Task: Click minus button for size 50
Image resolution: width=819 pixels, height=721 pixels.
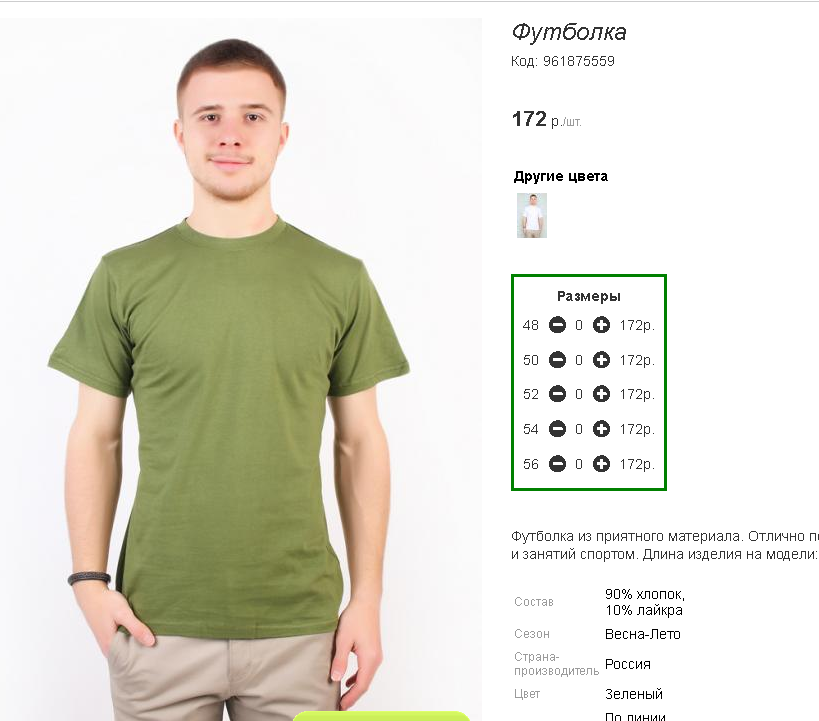Action: pyautogui.click(x=557, y=360)
